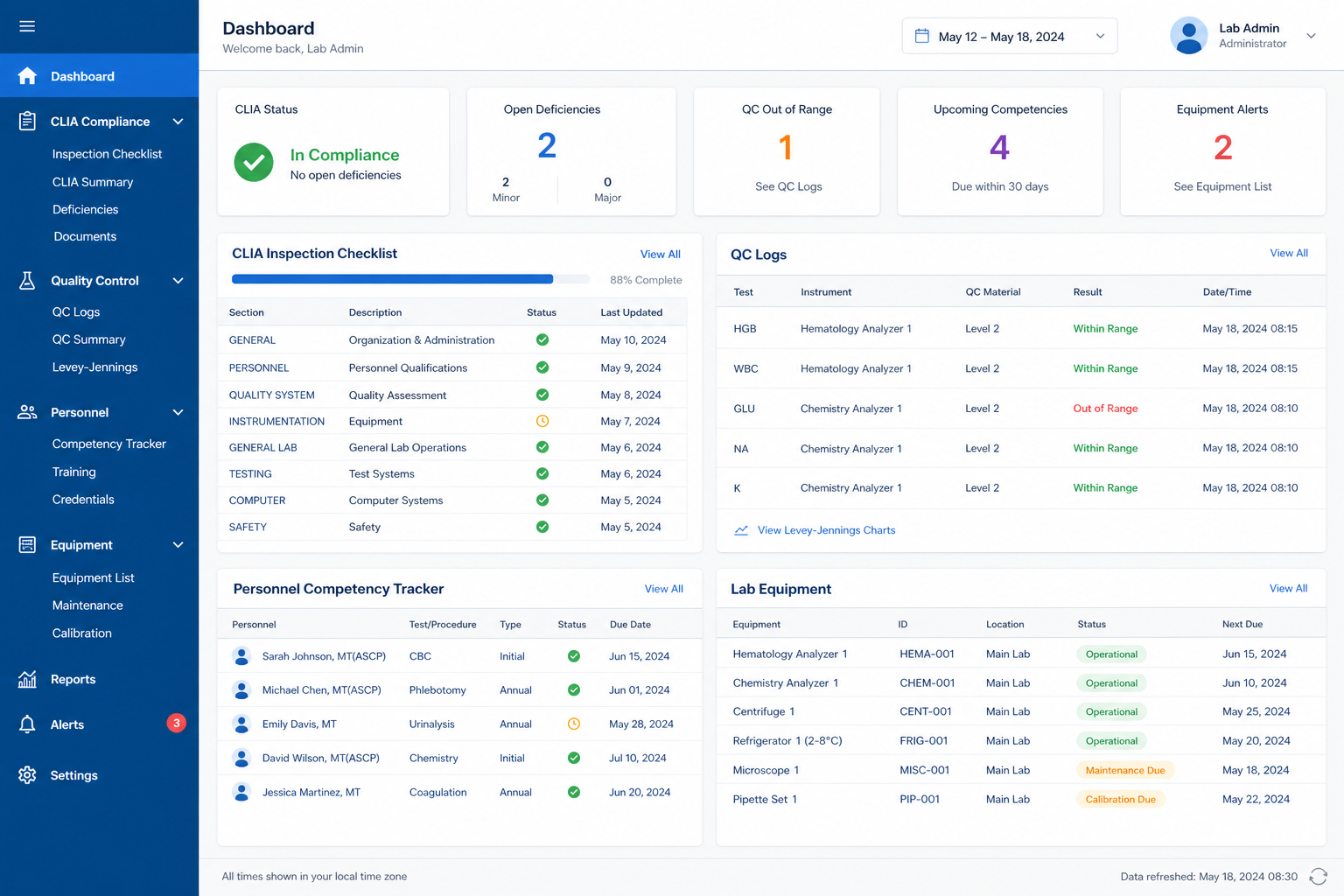Click the 88% checklist progress bar

(410, 279)
